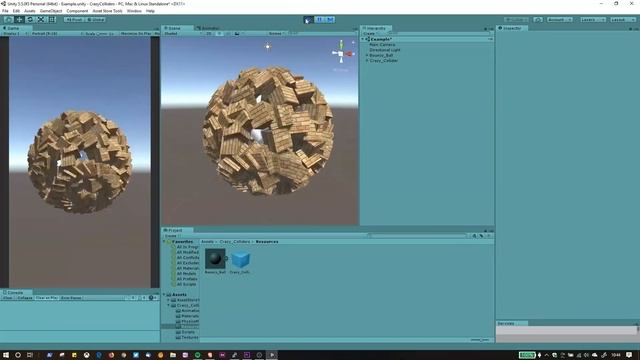640x360 pixels.
Task: Click Crazy_Colliders in the breadcrumb path
Action: [x=235, y=242]
